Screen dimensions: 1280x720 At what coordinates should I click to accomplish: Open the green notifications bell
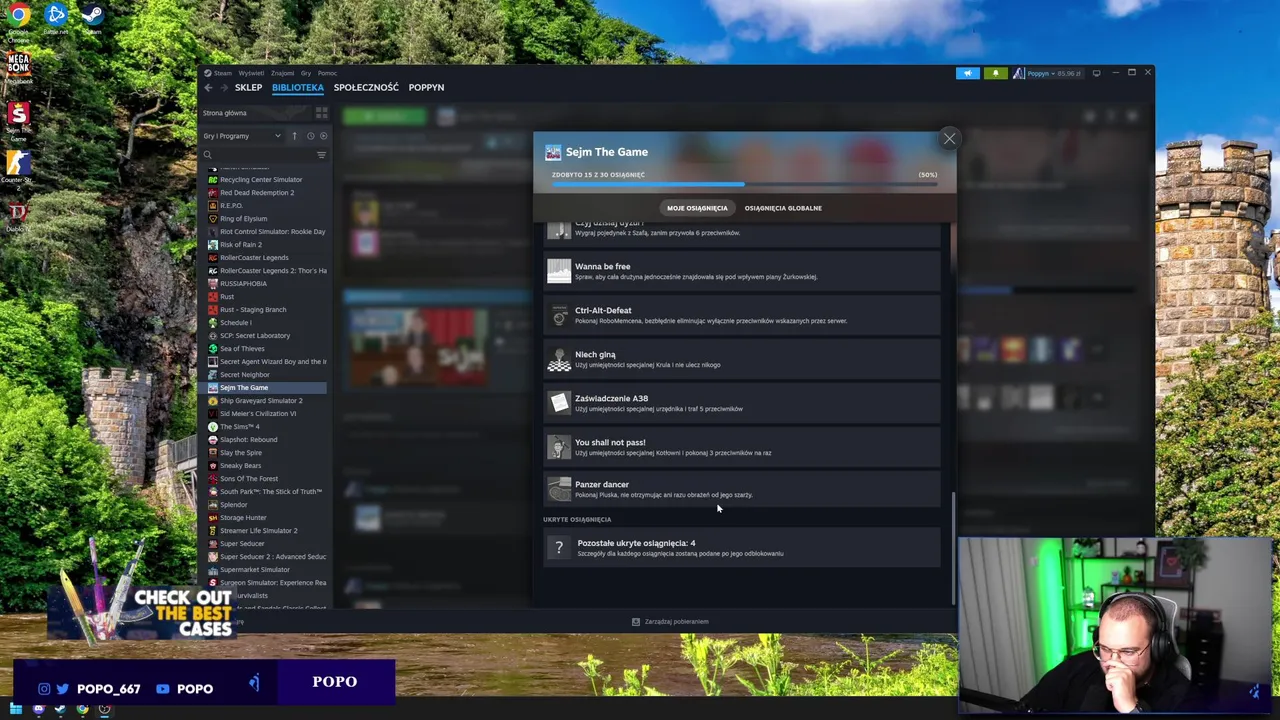point(995,73)
